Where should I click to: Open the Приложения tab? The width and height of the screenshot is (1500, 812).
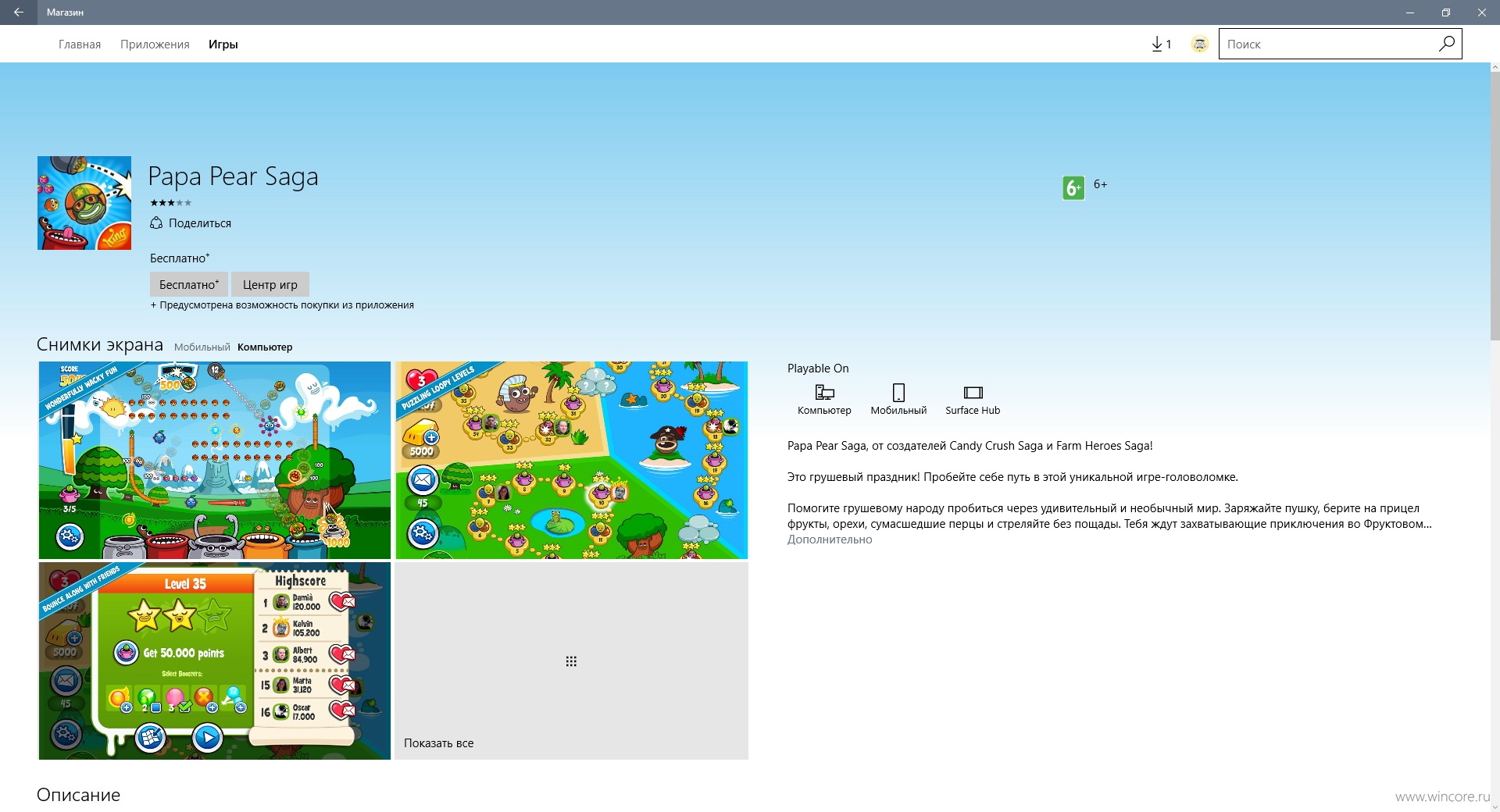(155, 45)
